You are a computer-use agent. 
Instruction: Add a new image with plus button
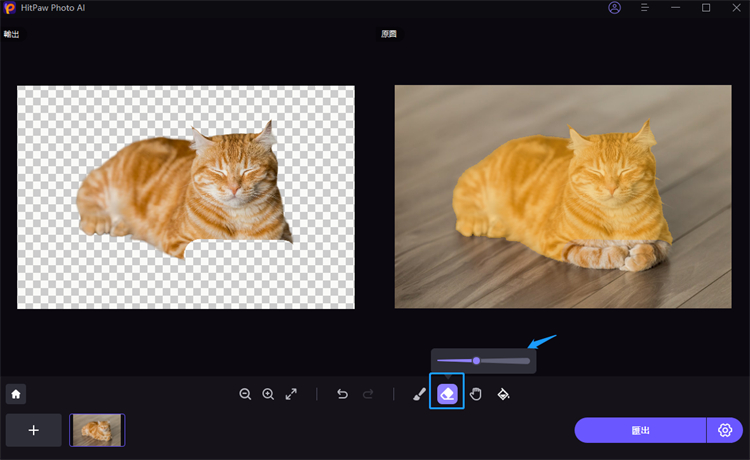point(33,430)
